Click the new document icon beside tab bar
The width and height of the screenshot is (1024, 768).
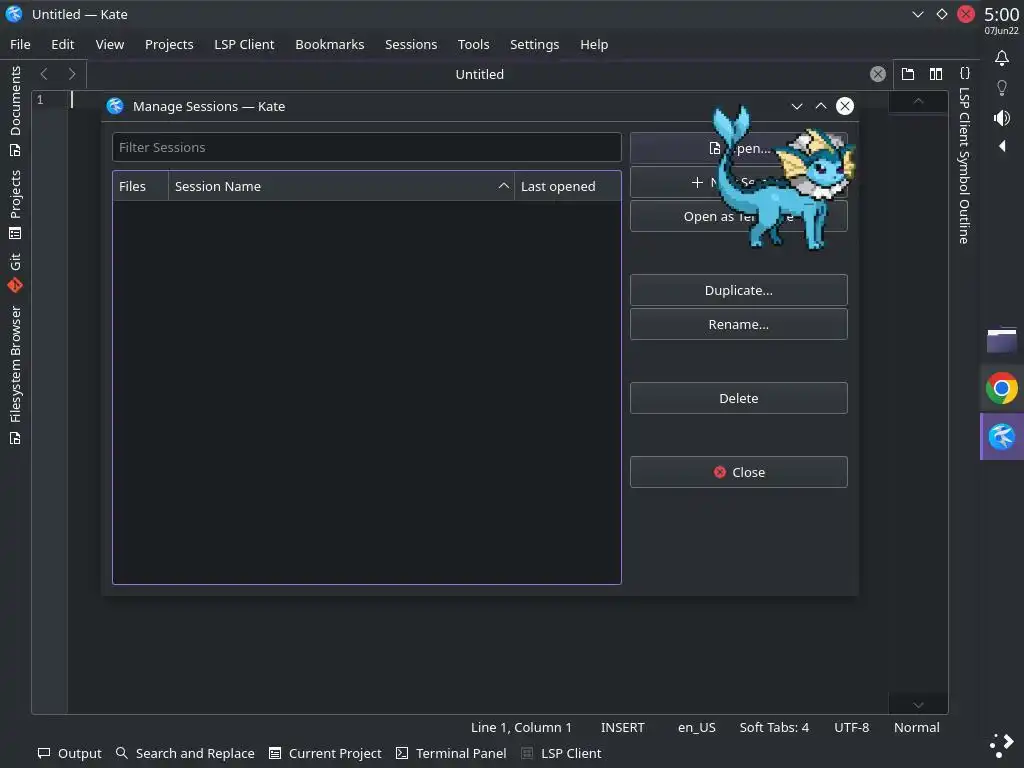coord(908,74)
